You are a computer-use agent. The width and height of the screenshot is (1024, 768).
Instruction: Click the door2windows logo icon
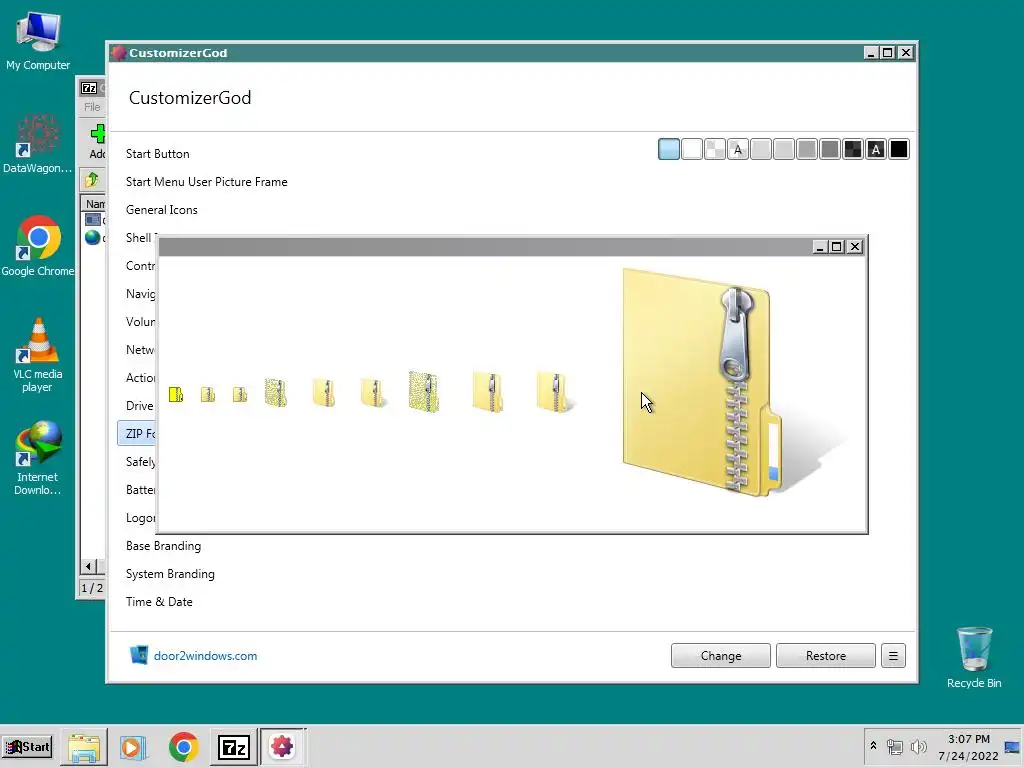[138, 655]
